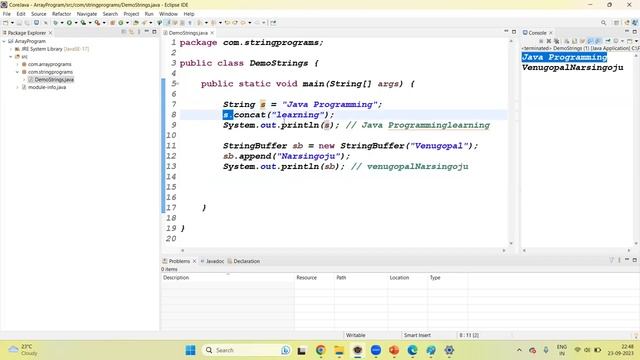Click the Remove Launch icon in Console
This screenshot has width=640, height=360.
[x=549, y=41]
